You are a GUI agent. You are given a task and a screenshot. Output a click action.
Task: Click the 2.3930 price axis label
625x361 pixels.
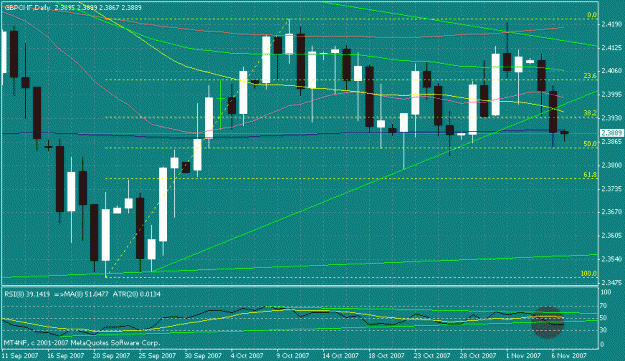tap(612, 118)
